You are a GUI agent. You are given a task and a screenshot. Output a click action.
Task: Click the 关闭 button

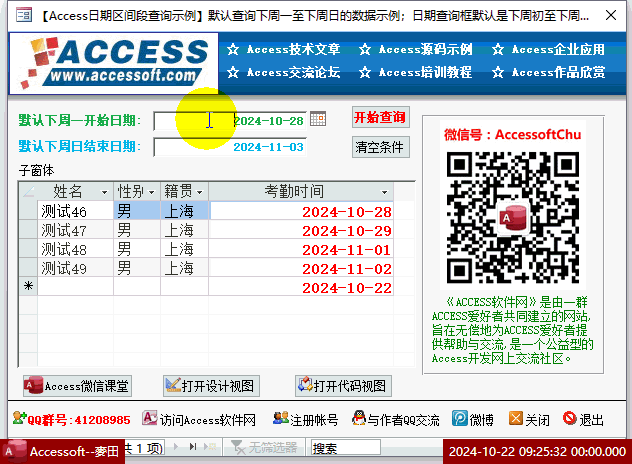[x=529, y=420]
